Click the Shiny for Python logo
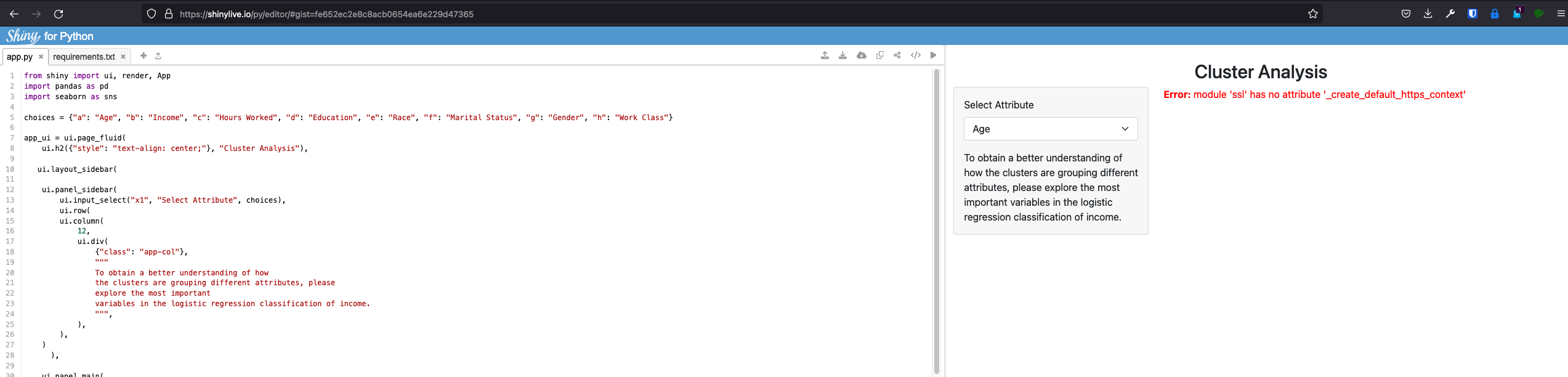 click(x=50, y=36)
